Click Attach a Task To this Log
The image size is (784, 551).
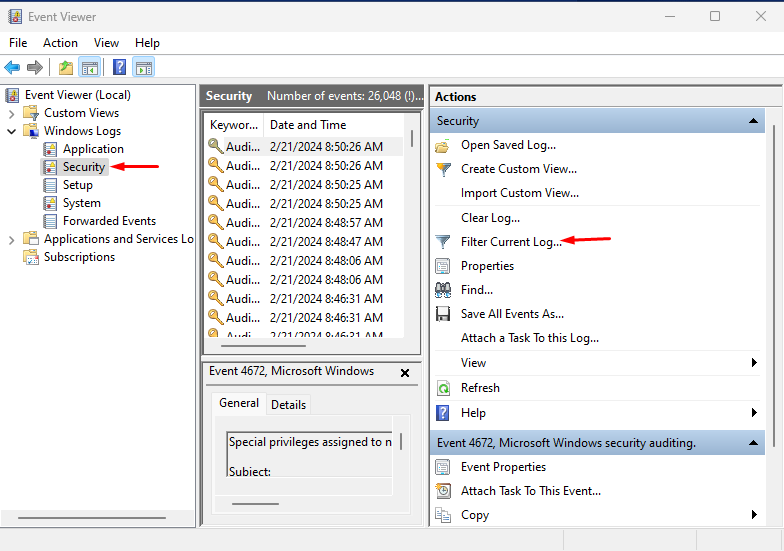tap(529, 338)
